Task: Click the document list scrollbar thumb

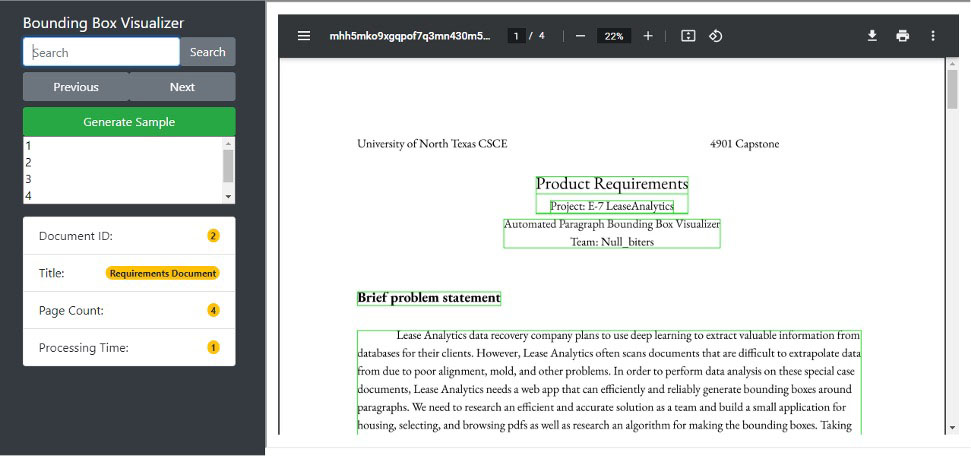Action: 229,165
